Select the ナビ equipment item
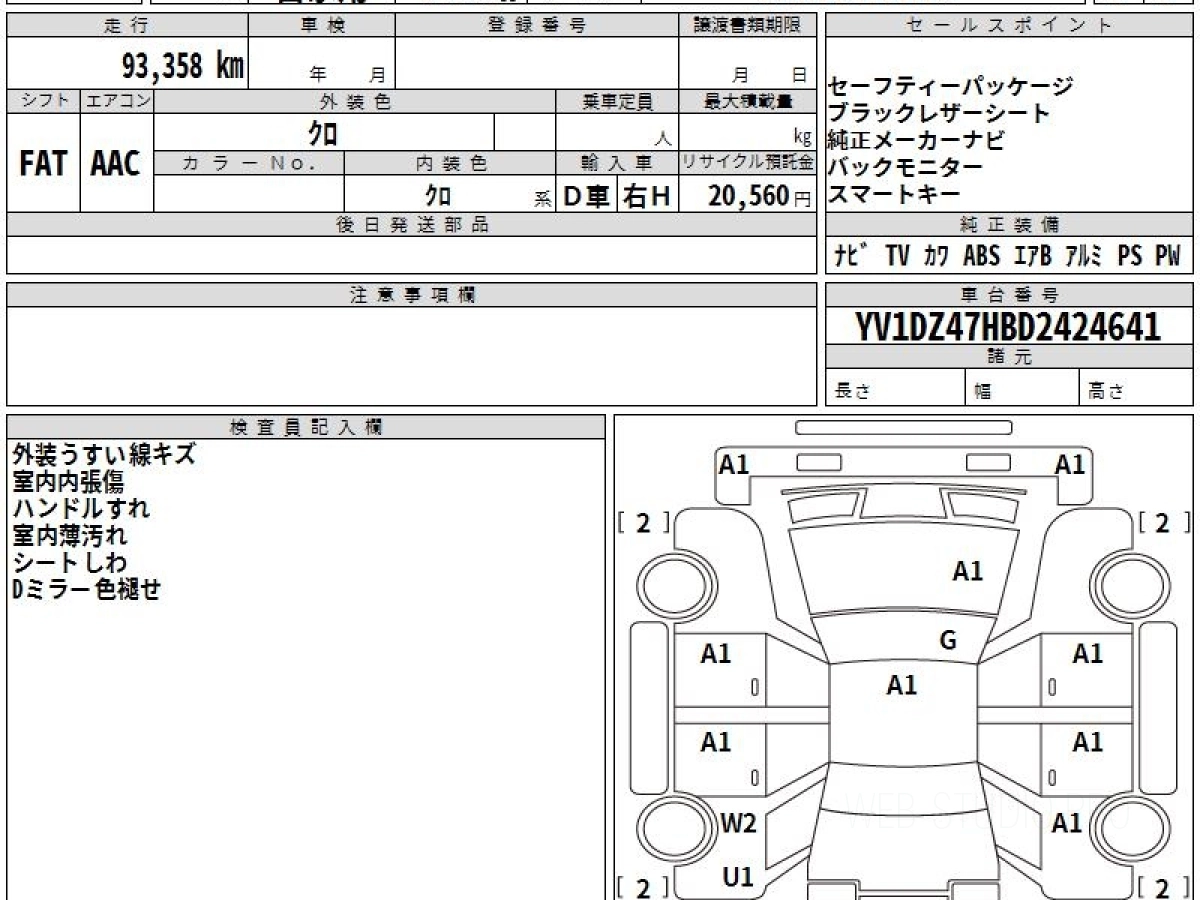 click(852, 256)
